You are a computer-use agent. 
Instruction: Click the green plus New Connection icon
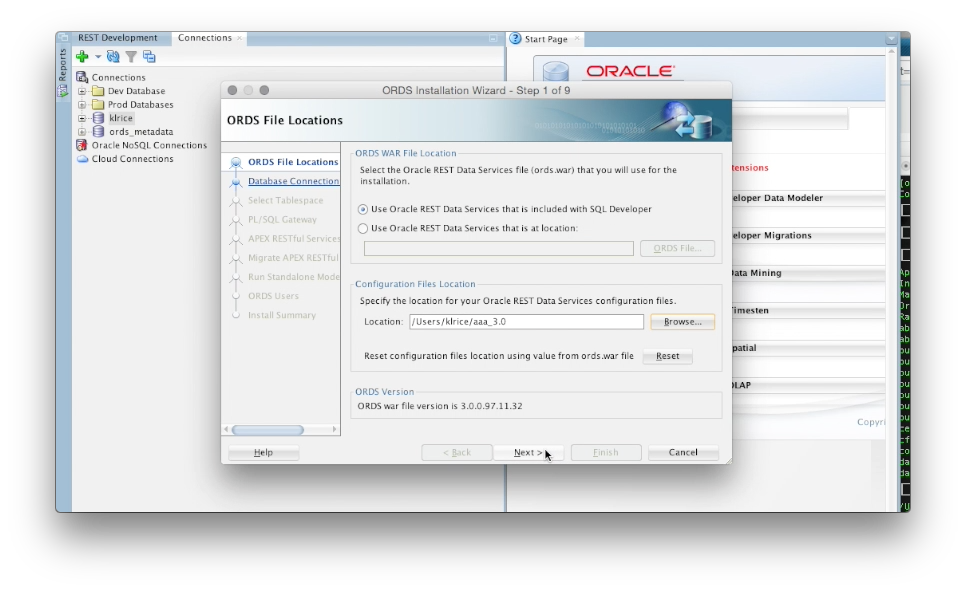[x=82, y=57]
